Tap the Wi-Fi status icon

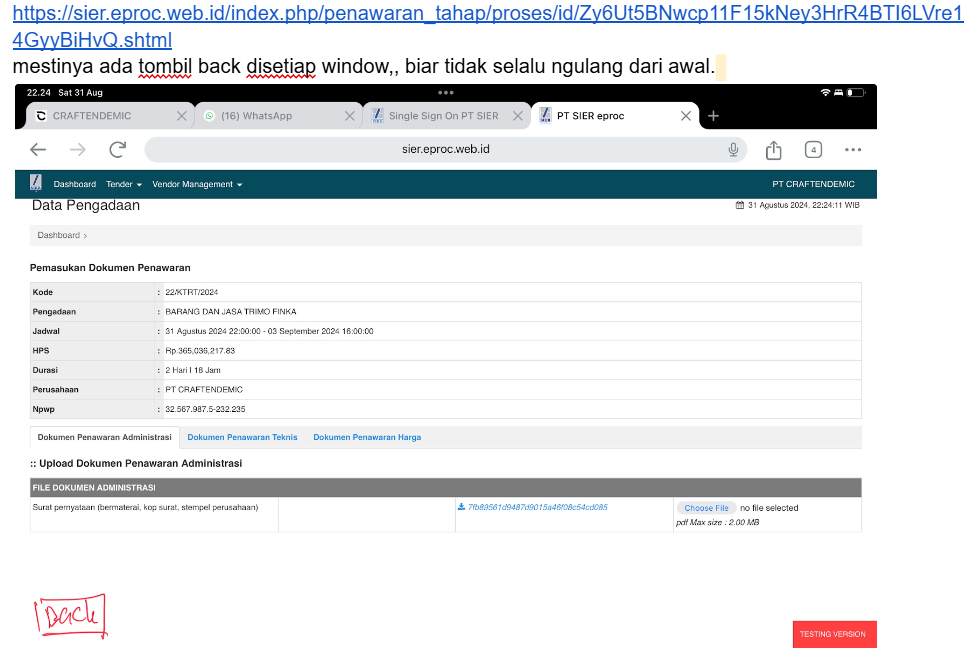click(x=825, y=92)
